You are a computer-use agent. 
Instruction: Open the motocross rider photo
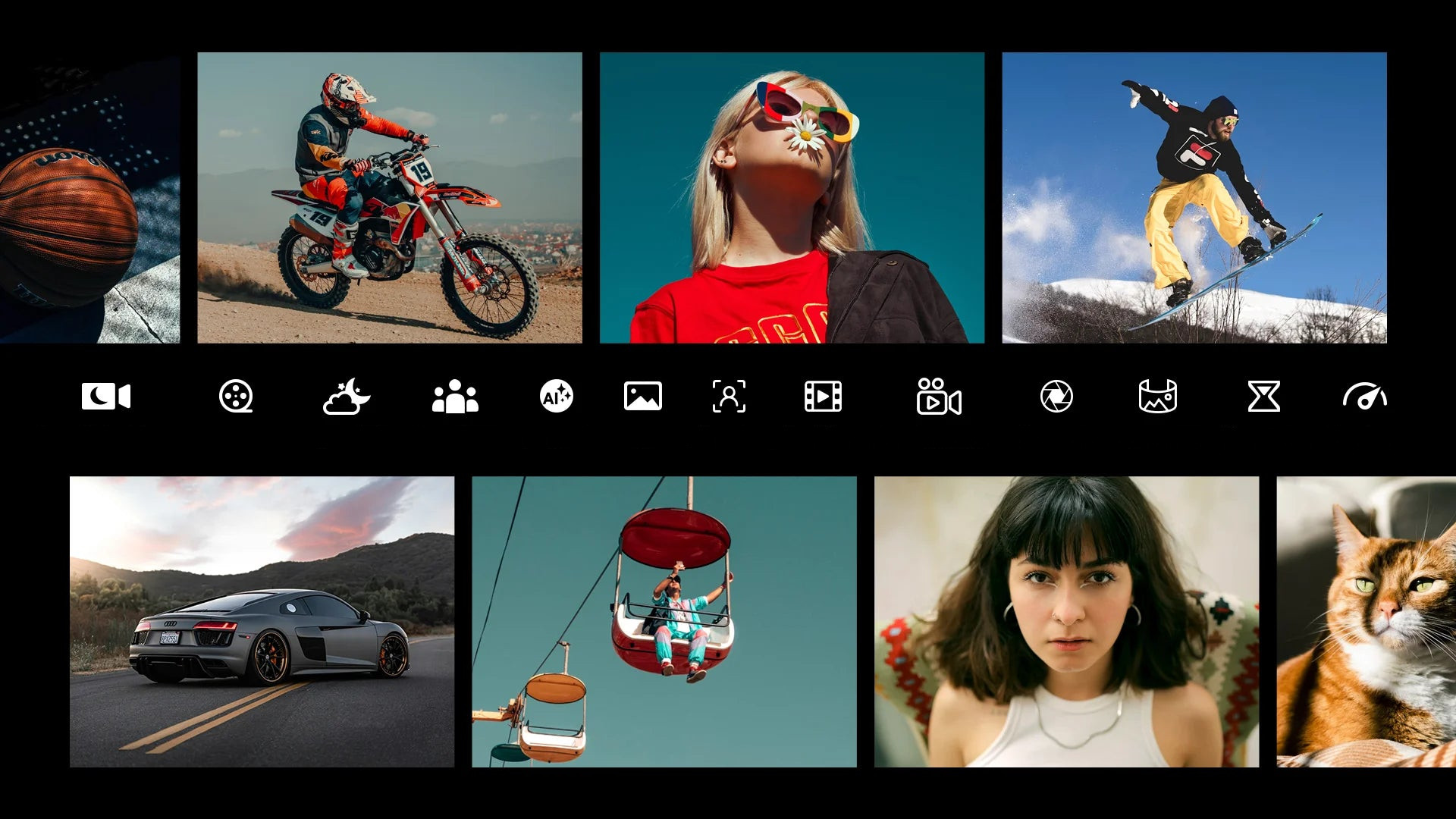point(390,197)
